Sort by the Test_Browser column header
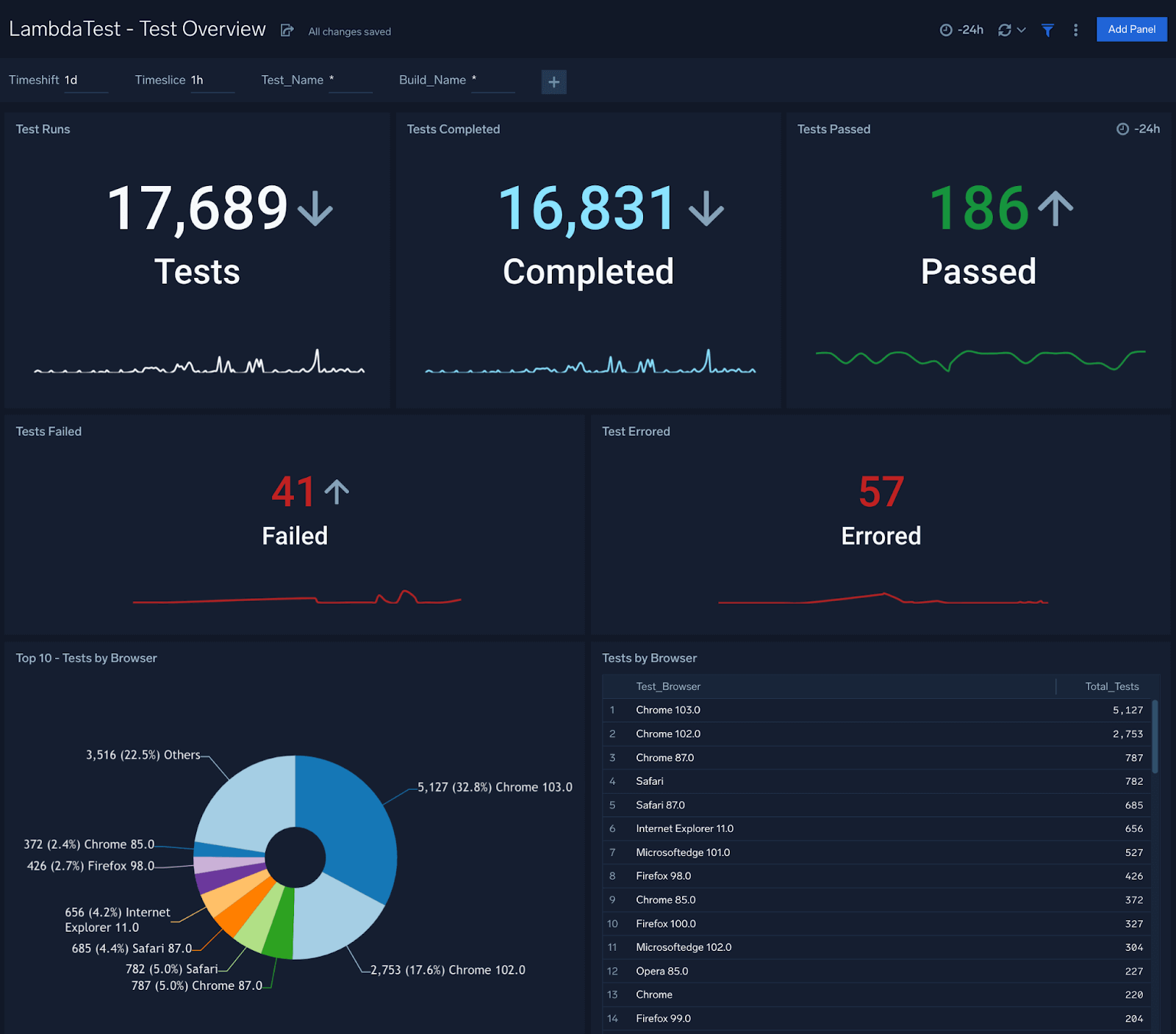 (668, 686)
